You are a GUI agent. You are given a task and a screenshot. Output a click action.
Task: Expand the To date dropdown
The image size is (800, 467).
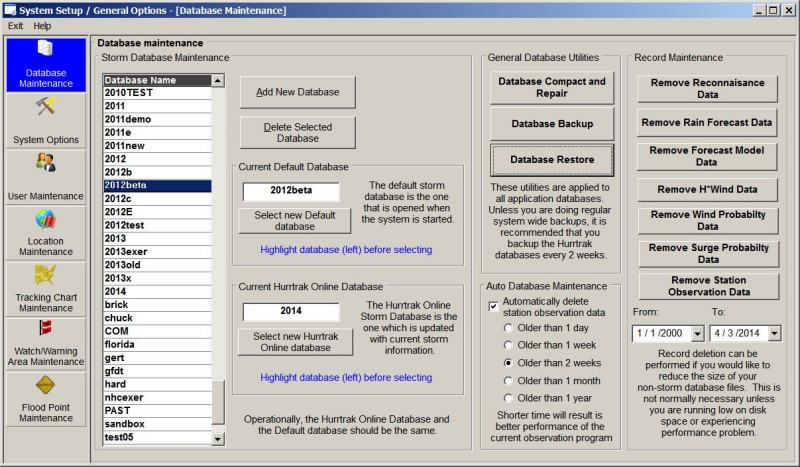click(x=773, y=333)
